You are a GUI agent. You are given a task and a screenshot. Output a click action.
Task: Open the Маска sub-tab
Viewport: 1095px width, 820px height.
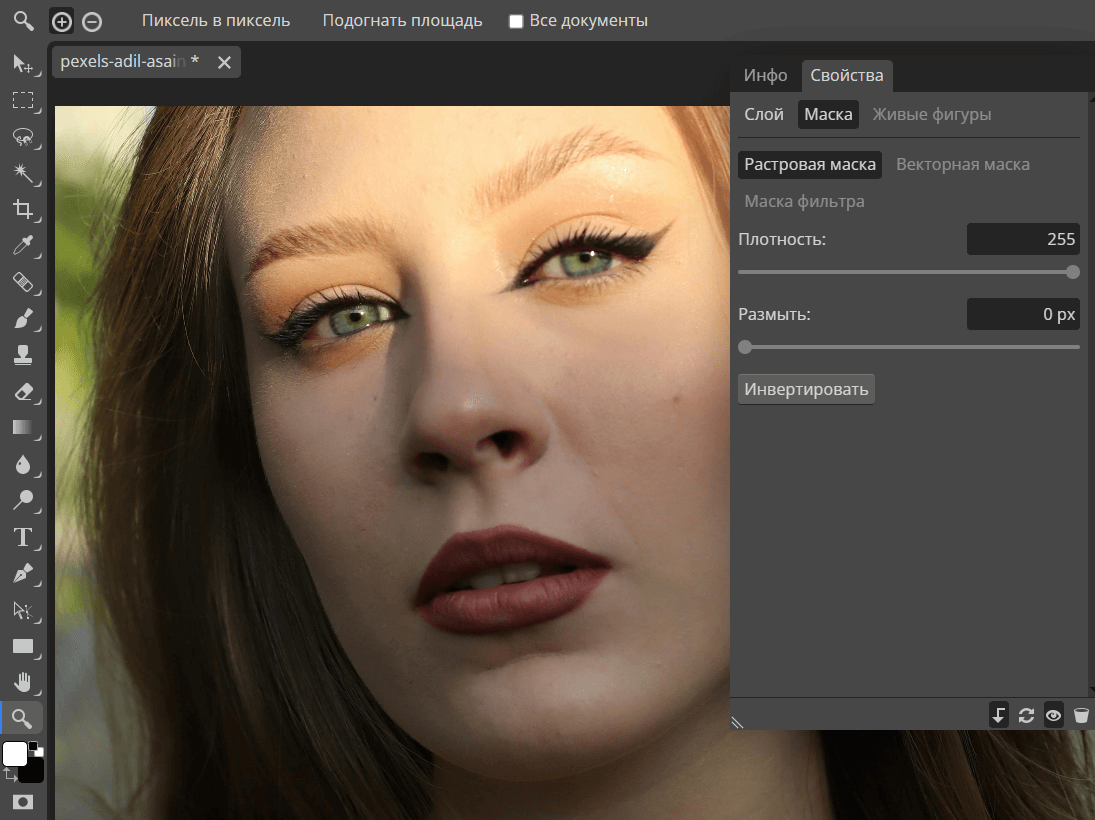coord(828,115)
